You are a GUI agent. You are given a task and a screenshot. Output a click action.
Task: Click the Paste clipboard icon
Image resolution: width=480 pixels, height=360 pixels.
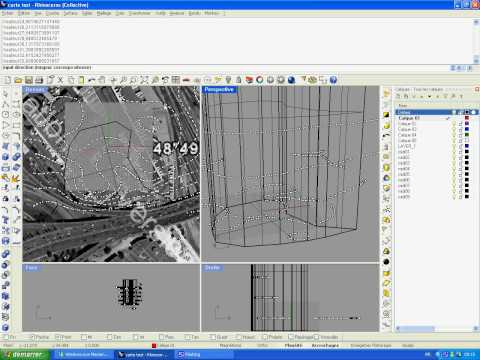(81, 80)
